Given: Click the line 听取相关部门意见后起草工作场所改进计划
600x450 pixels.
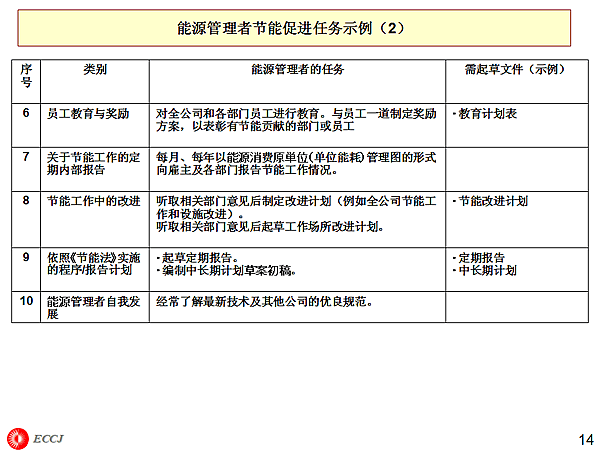Looking at the screenshot, I should 270,227.
